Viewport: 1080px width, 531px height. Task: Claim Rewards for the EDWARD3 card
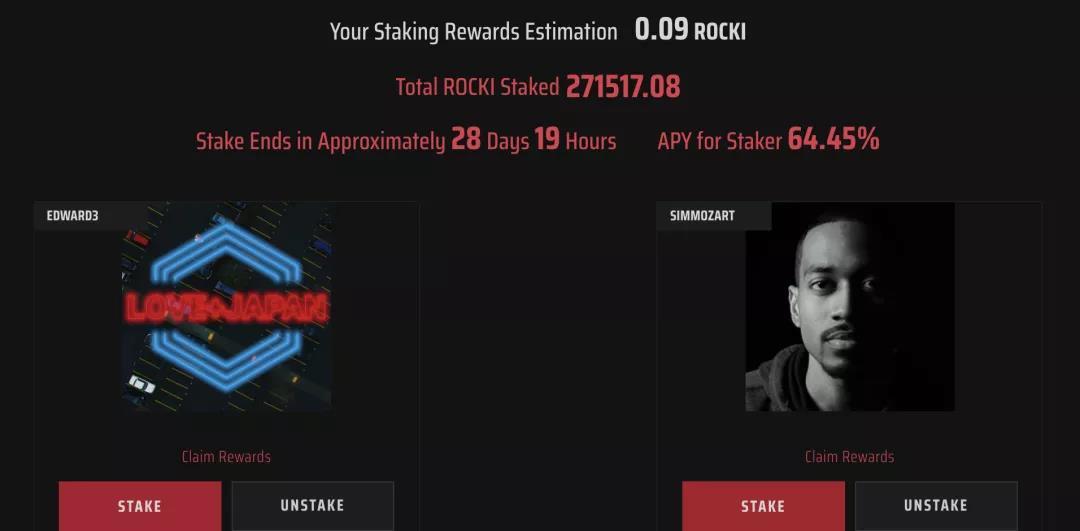pos(226,457)
